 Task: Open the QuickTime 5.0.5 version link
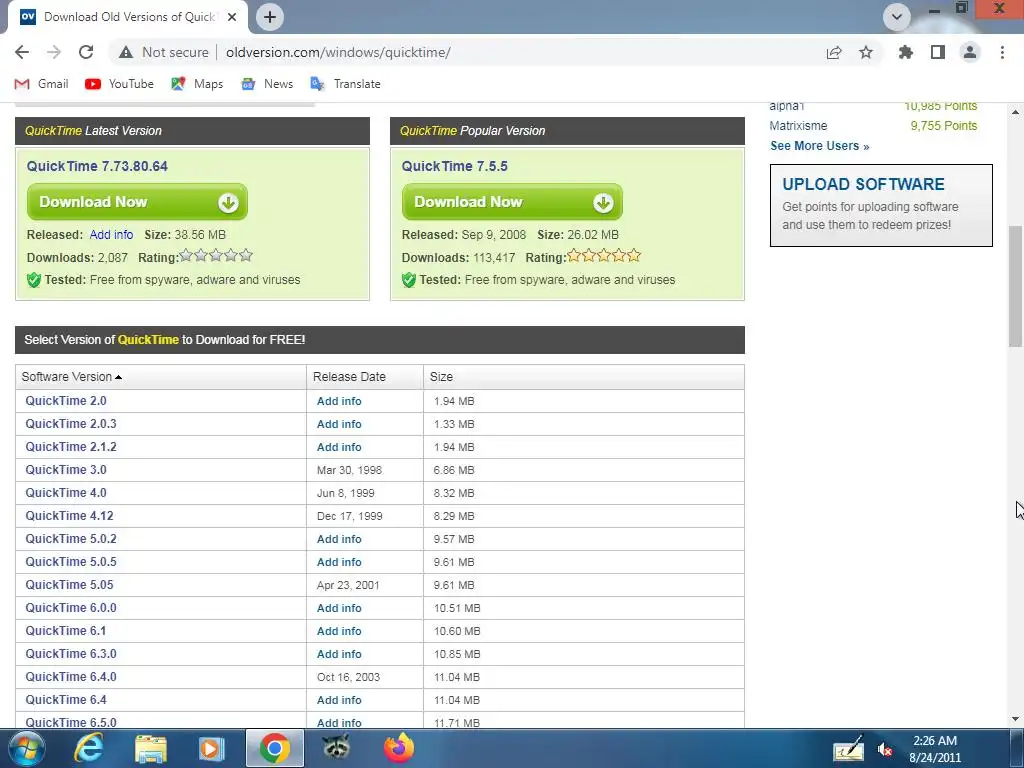[x=71, y=562]
